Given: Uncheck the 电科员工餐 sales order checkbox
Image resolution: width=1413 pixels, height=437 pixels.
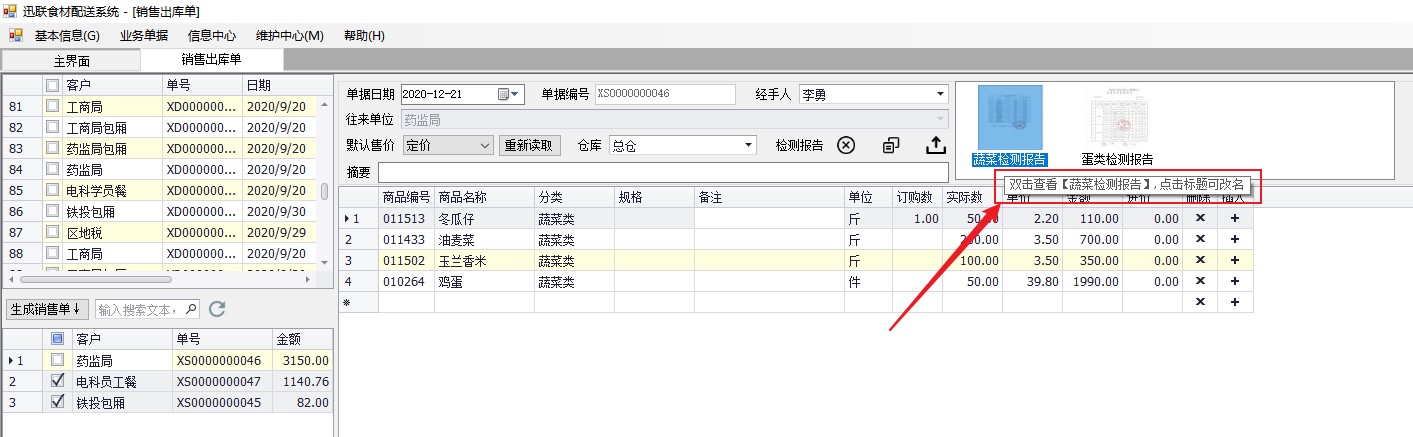Looking at the screenshot, I should (x=57, y=381).
